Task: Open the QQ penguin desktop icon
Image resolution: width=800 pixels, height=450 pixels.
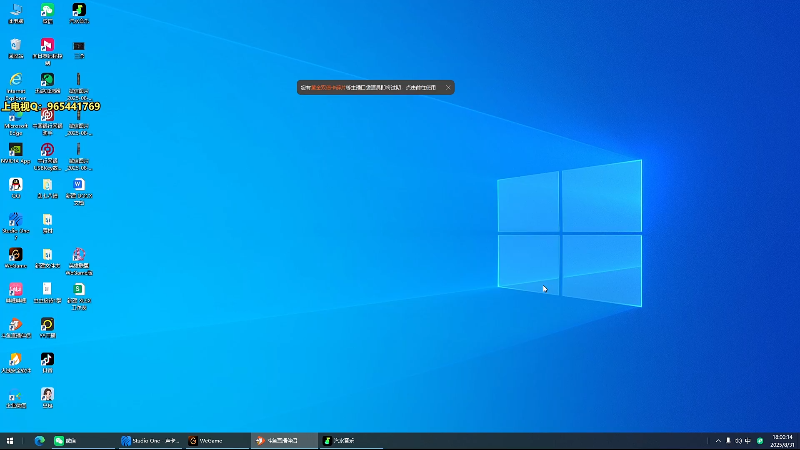Action: click(16, 188)
